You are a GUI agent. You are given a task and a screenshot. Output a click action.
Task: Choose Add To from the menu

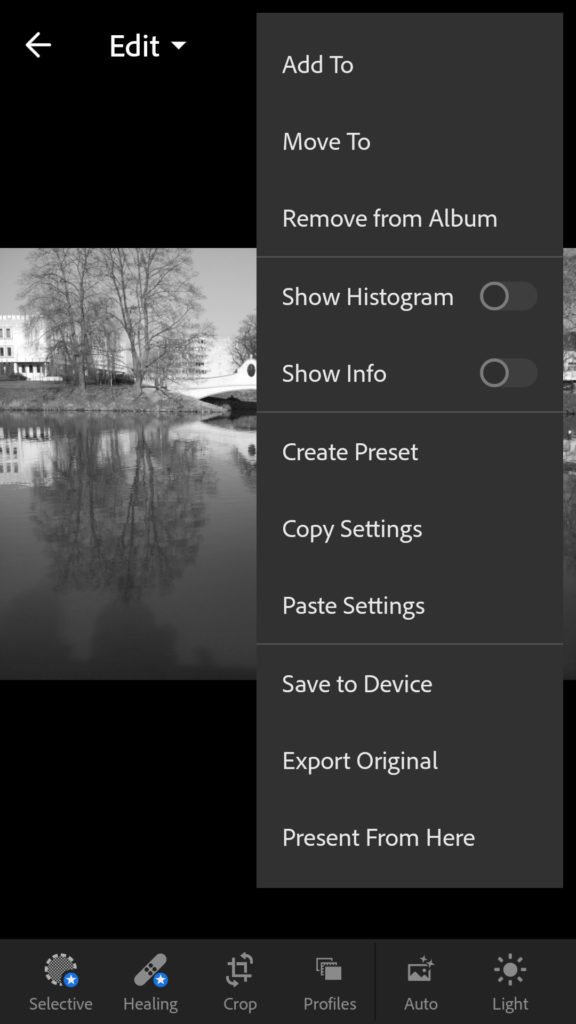(x=409, y=65)
